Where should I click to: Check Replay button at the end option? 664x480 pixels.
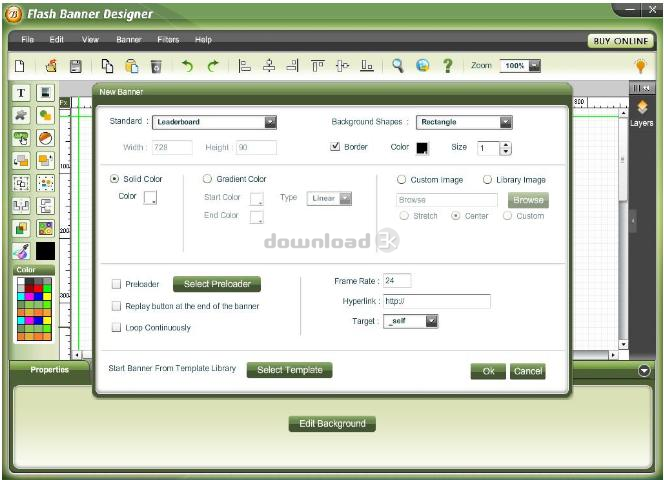click(x=116, y=306)
